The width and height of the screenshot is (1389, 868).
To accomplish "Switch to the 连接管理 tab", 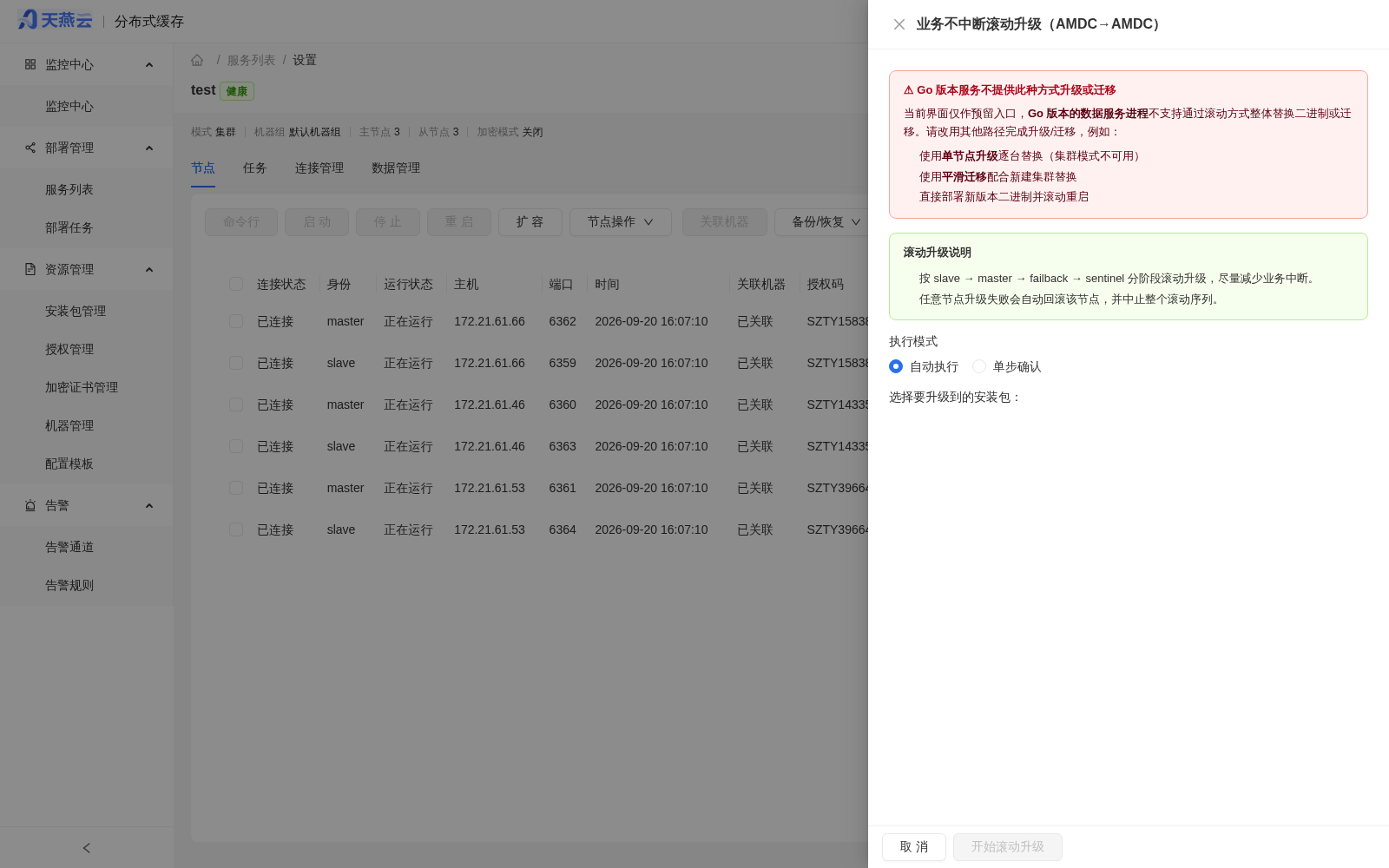I will tap(319, 168).
